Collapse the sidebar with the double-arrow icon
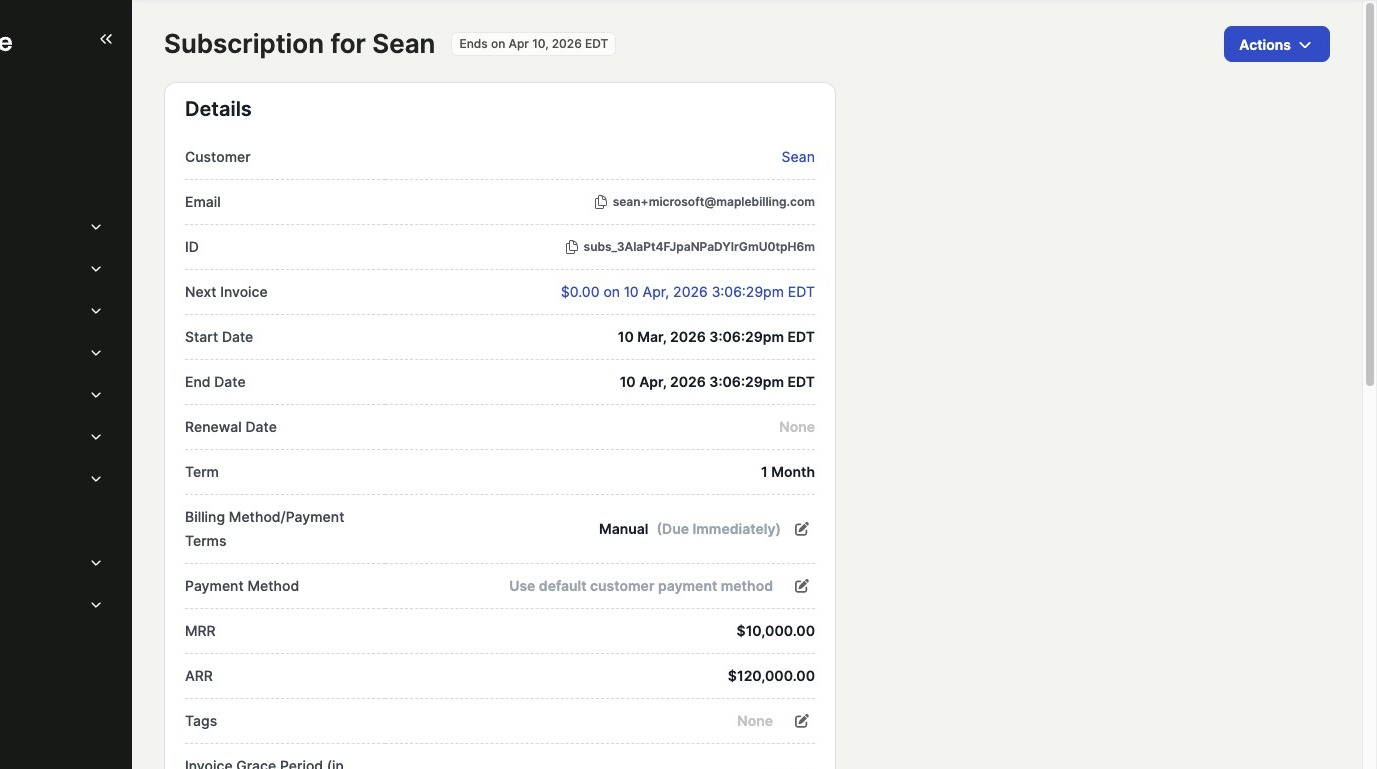The image size is (1377, 769). coord(106,39)
